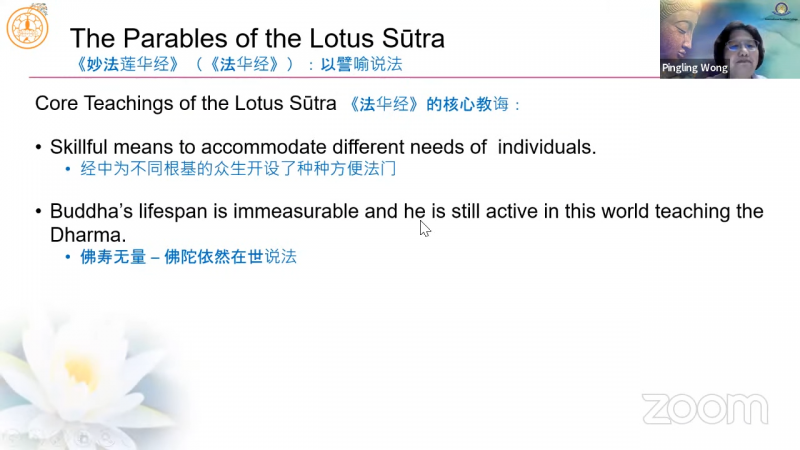Click the Chinese sub-bullet 佛寿无量

[x=188, y=257]
